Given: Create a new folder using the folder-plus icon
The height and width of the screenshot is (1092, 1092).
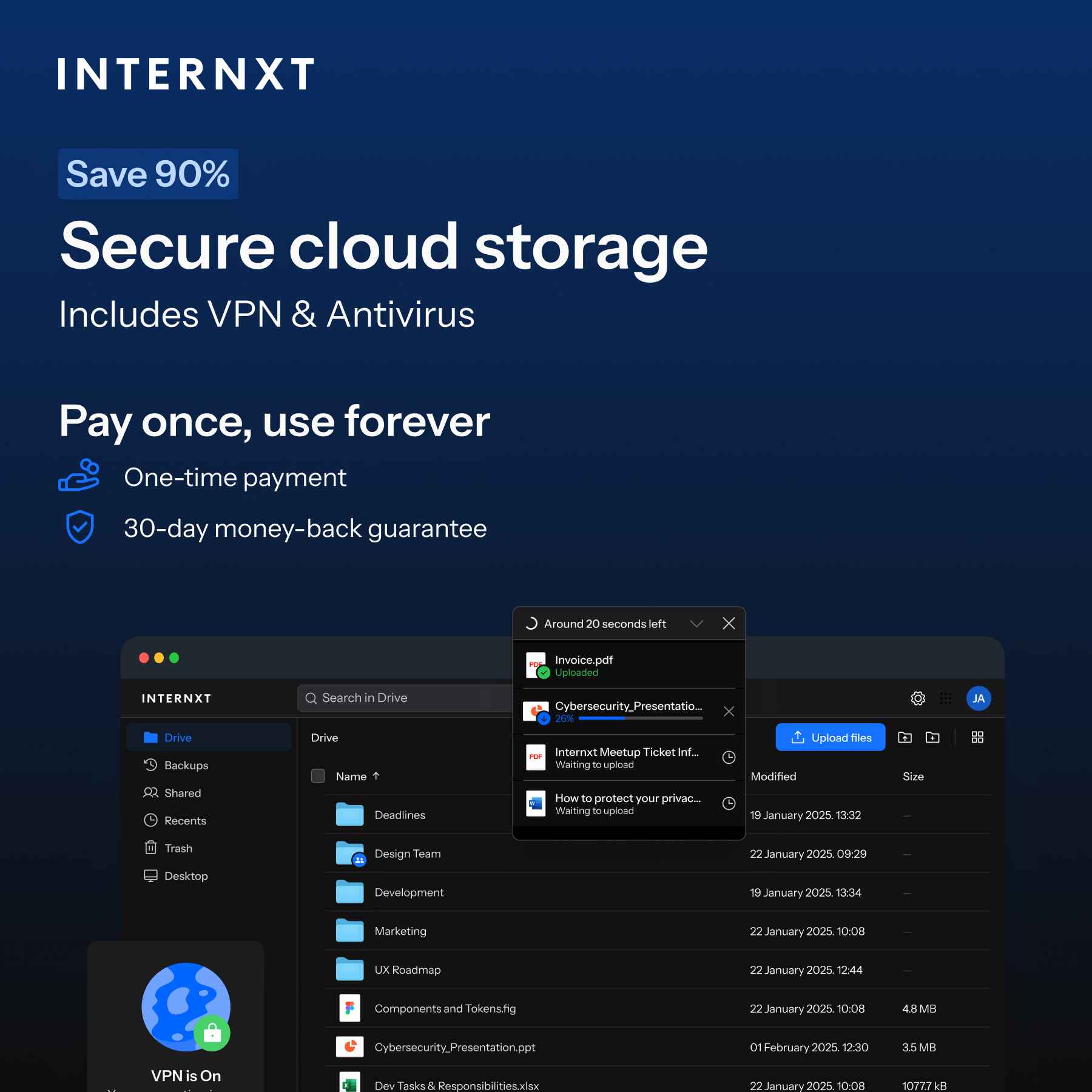Looking at the screenshot, I should pyautogui.click(x=932, y=737).
